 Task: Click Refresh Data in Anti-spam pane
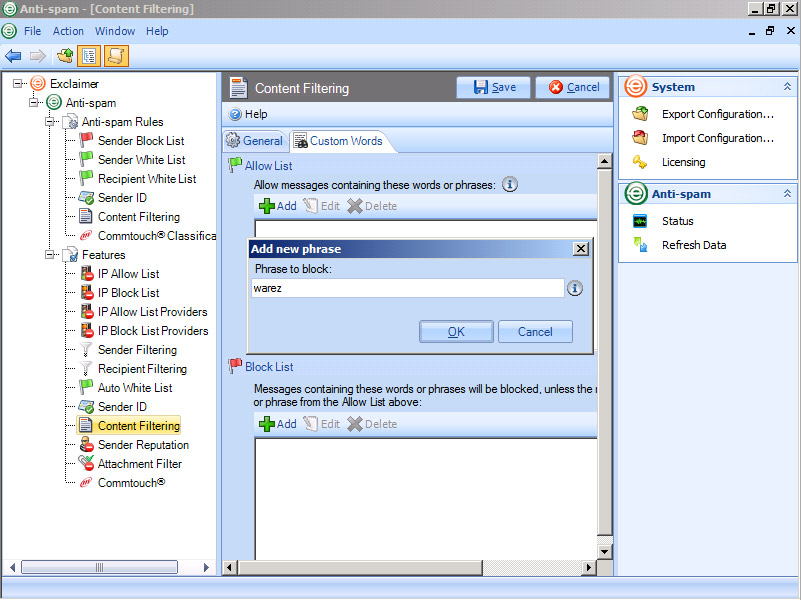click(x=694, y=245)
